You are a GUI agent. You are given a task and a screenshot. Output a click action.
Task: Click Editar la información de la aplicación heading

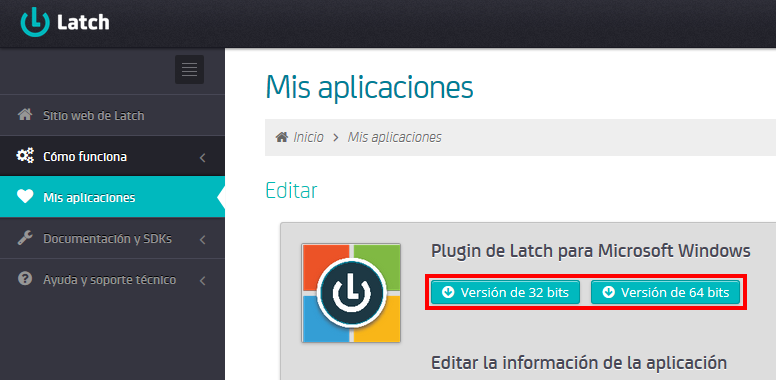point(579,363)
